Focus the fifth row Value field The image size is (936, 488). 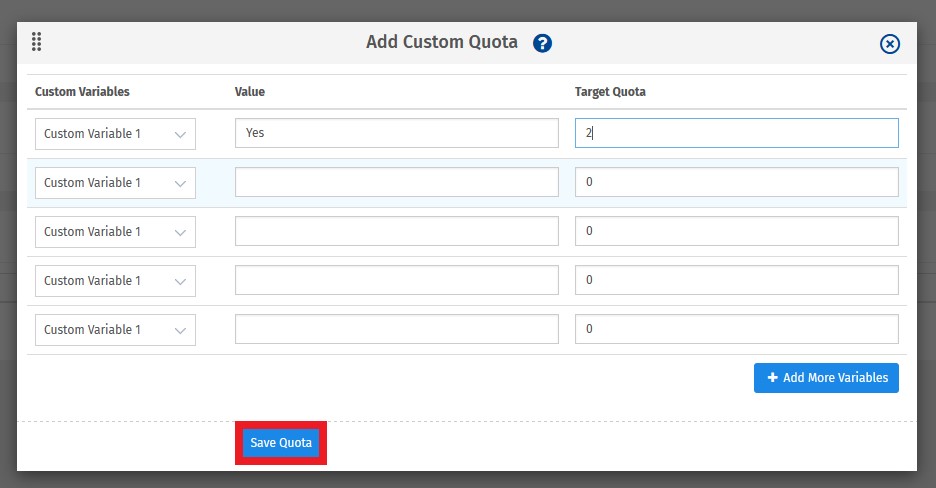click(396, 330)
